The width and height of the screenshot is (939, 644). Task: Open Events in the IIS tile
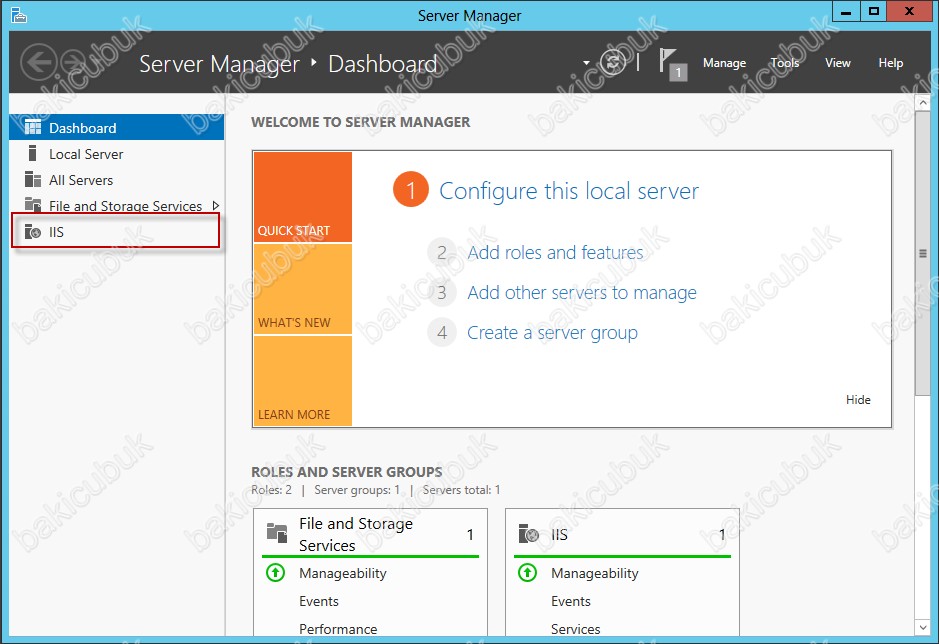click(x=571, y=601)
